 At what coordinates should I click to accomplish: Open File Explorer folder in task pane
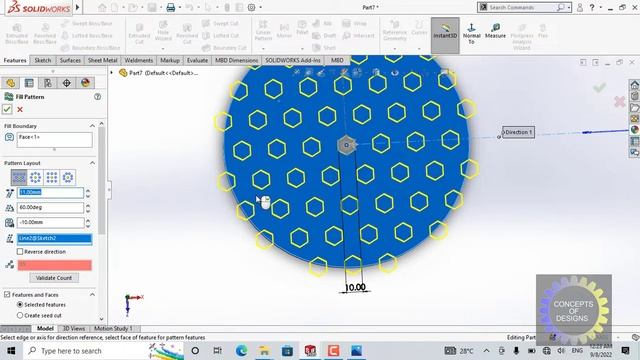point(635,107)
